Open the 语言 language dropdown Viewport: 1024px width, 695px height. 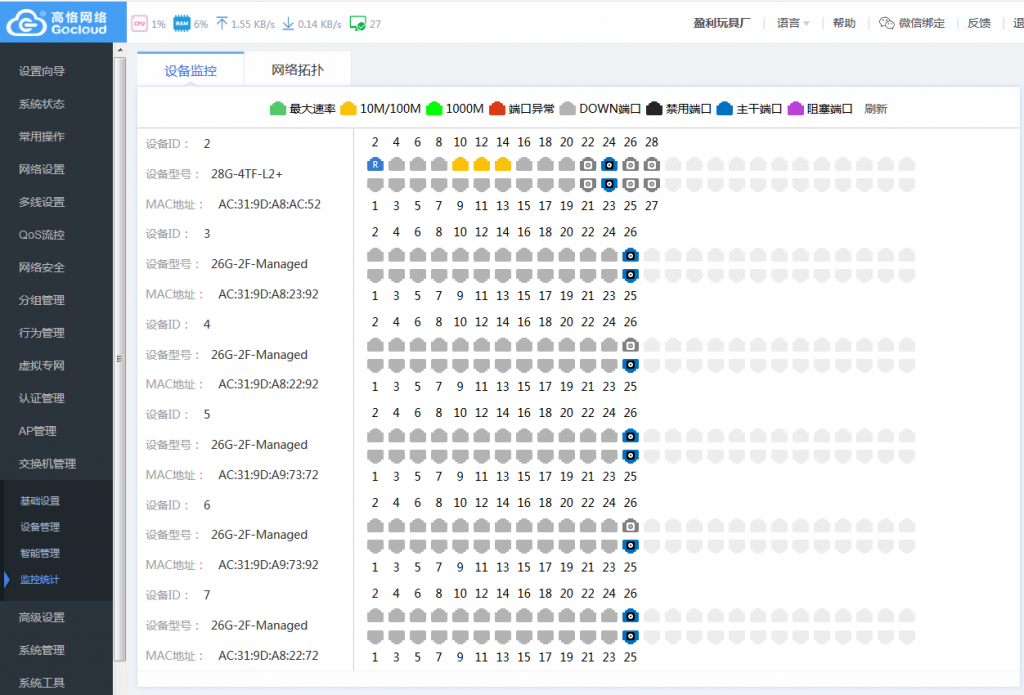click(x=793, y=23)
